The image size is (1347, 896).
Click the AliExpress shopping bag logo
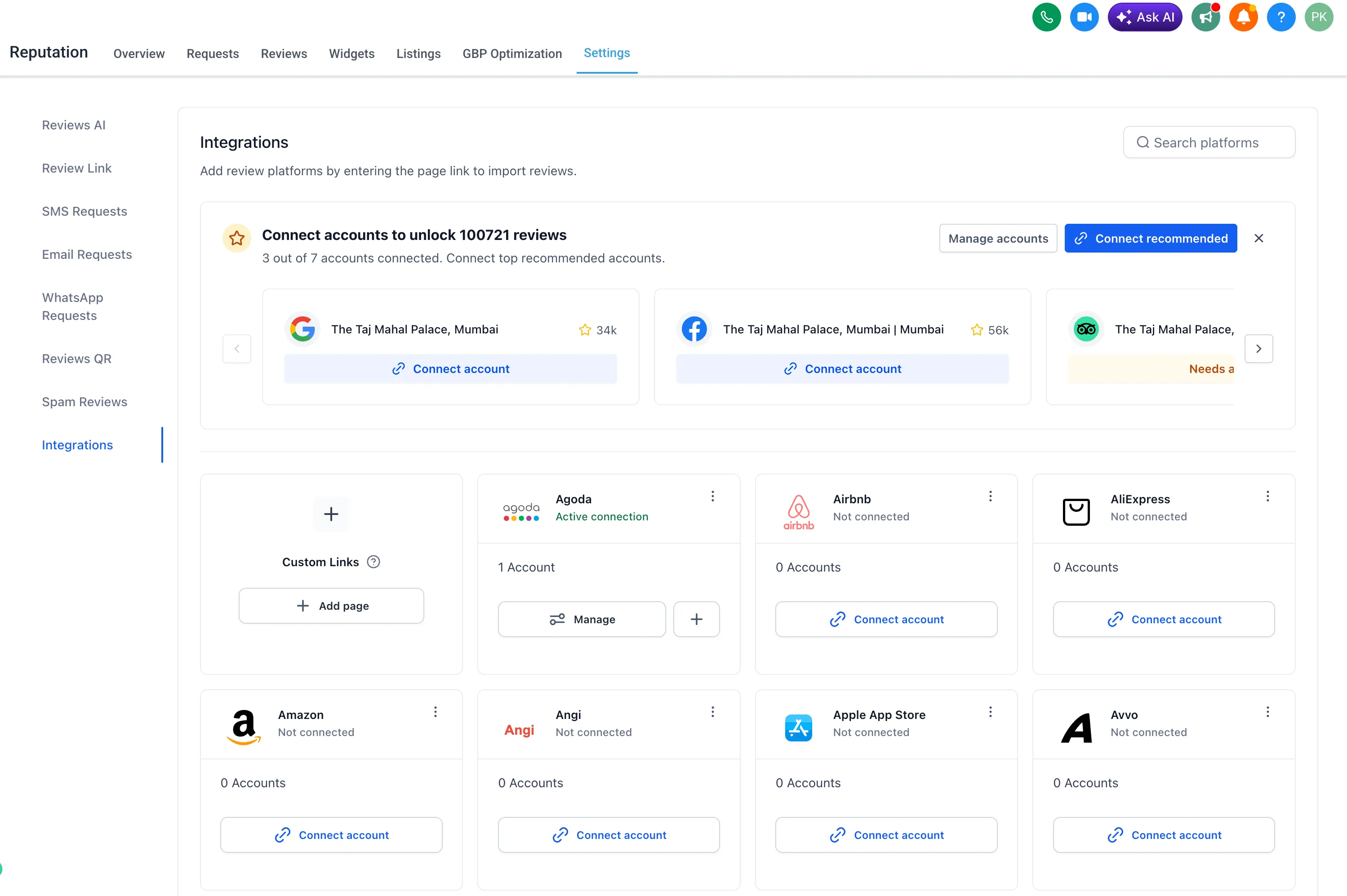[x=1076, y=511]
